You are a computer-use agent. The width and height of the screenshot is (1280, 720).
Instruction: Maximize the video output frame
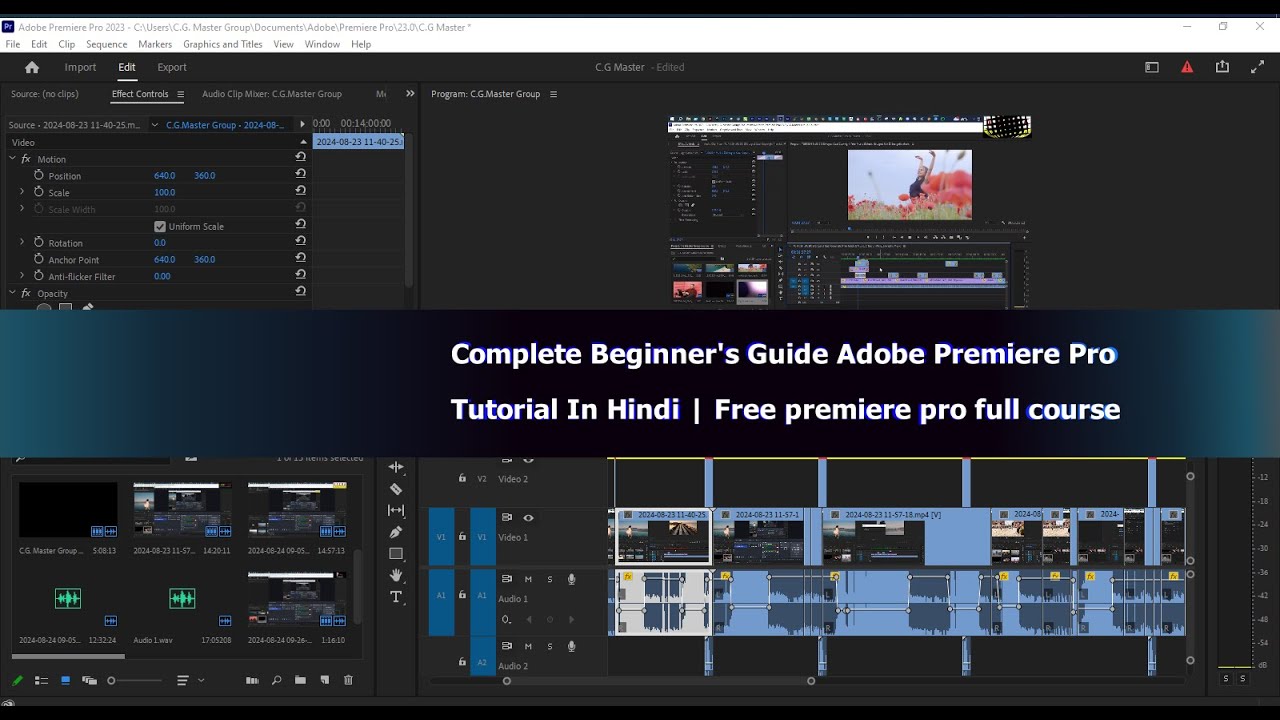pyautogui.click(x=1257, y=67)
